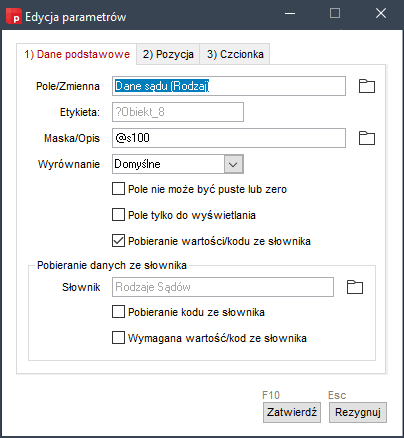This screenshot has height=438, width=404.
Task: Open folder icon next to Maska/Opis
Action: tap(367, 138)
